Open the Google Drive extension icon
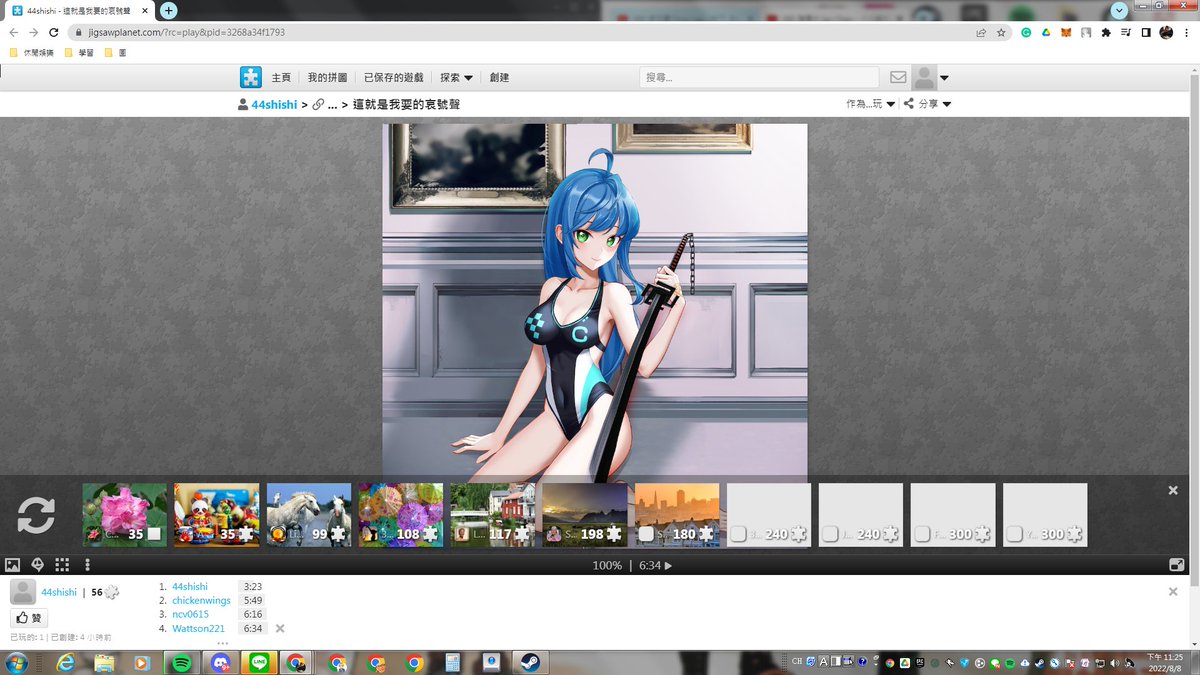 coord(1046,32)
